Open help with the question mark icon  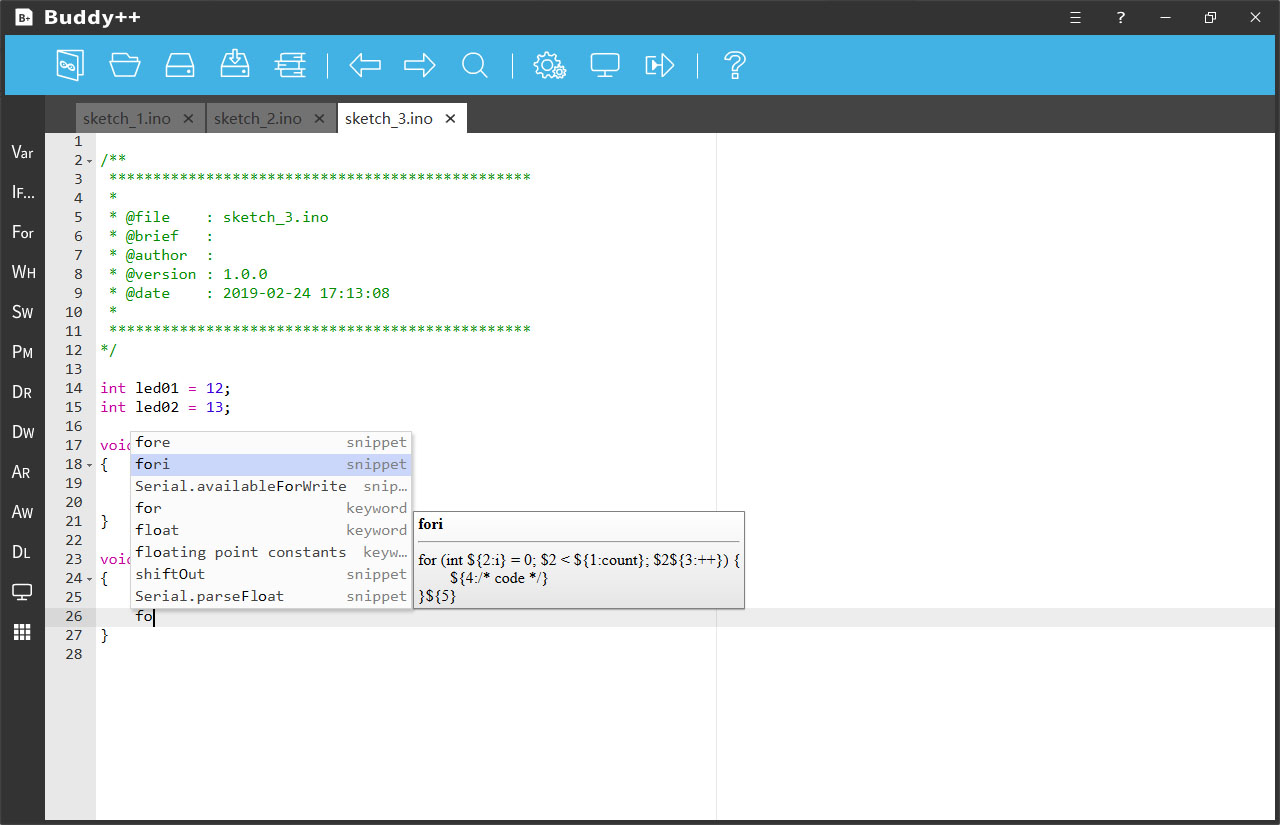coord(735,65)
